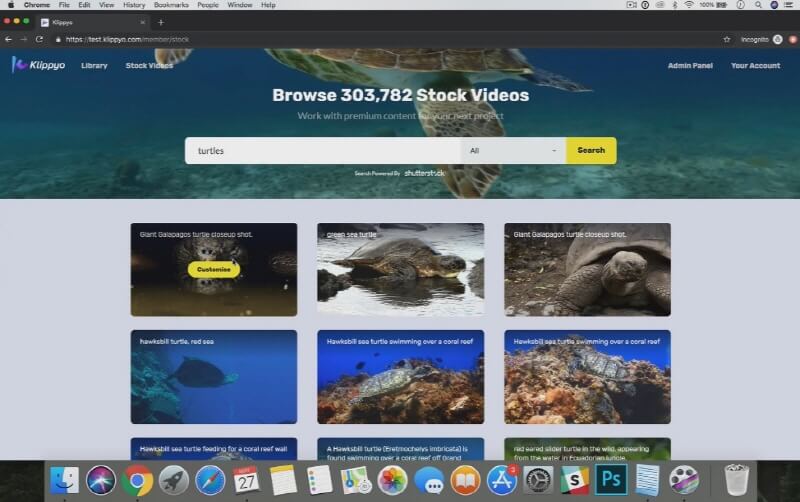Go back using browser back arrow
The width and height of the screenshot is (800, 502).
pos(8,39)
